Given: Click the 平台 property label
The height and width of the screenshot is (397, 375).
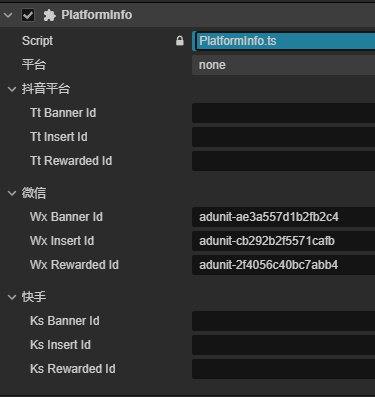Looking at the screenshot, I should click(x=34, y=65).
